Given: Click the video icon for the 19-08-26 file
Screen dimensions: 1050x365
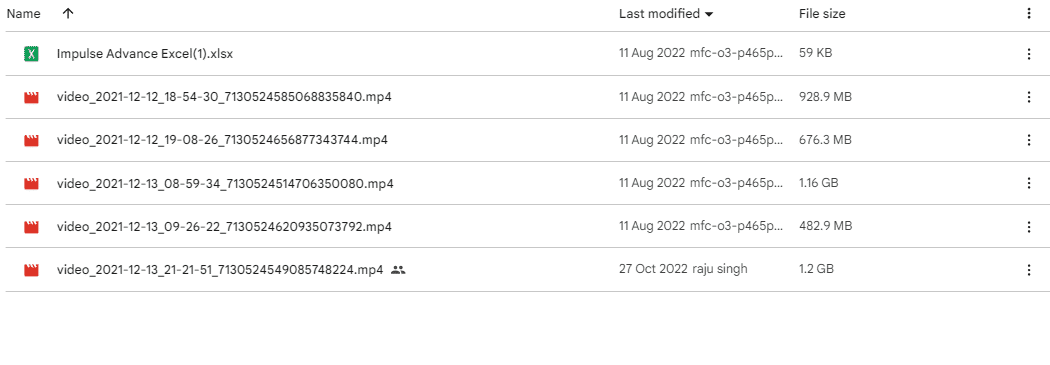Looking at the screenshot, I should coord(30,140).
